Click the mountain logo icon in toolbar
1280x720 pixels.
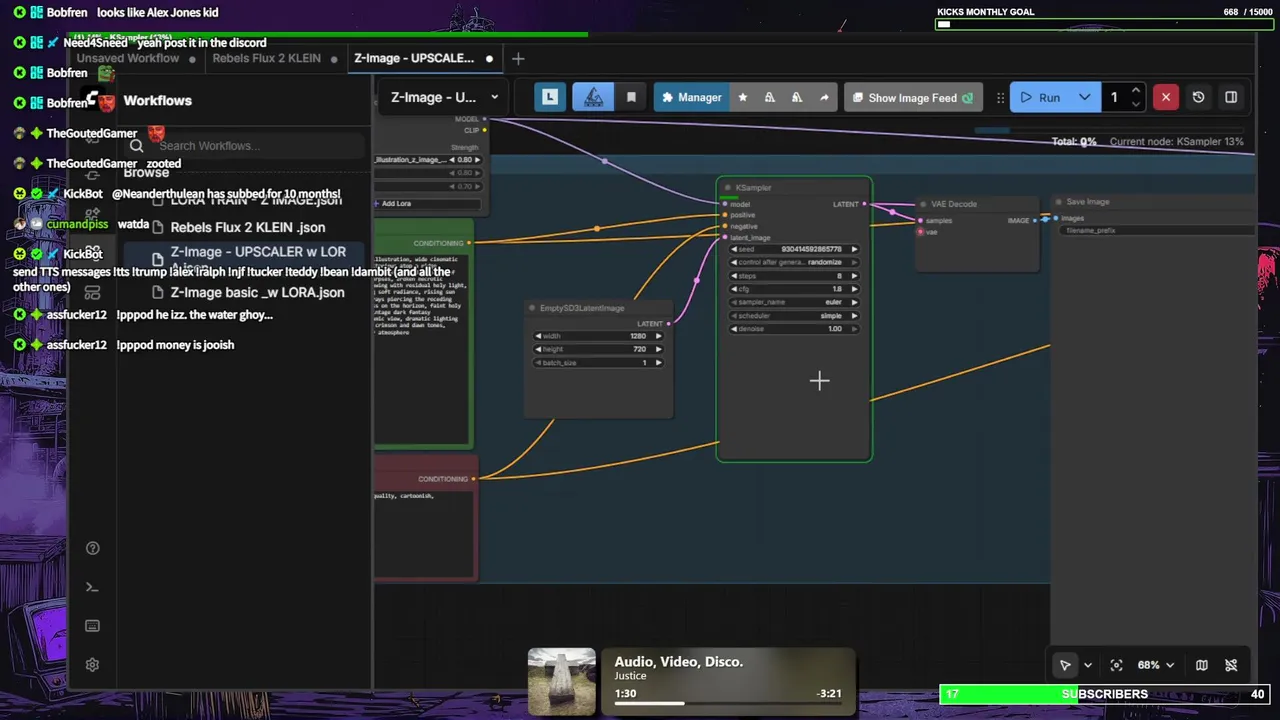(x=593, y=97)
